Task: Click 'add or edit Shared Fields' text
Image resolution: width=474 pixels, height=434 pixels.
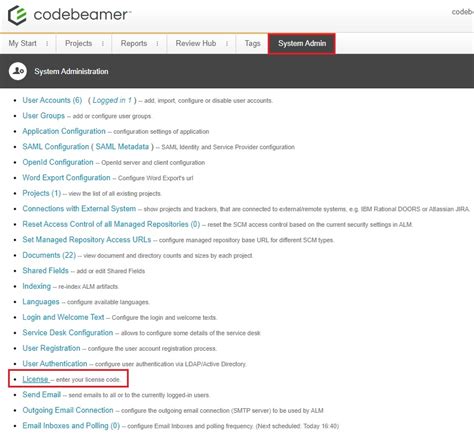Action: [x=111, y=271]
